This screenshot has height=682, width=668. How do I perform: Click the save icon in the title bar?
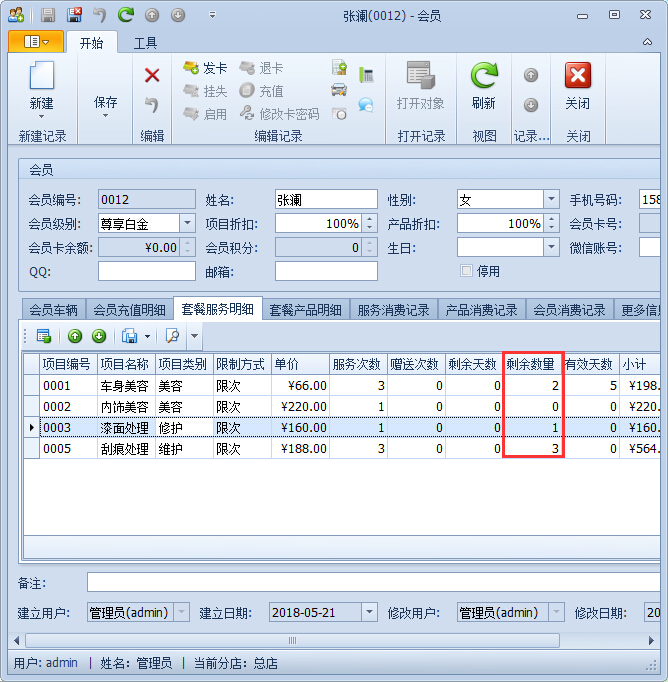(48, 15)
